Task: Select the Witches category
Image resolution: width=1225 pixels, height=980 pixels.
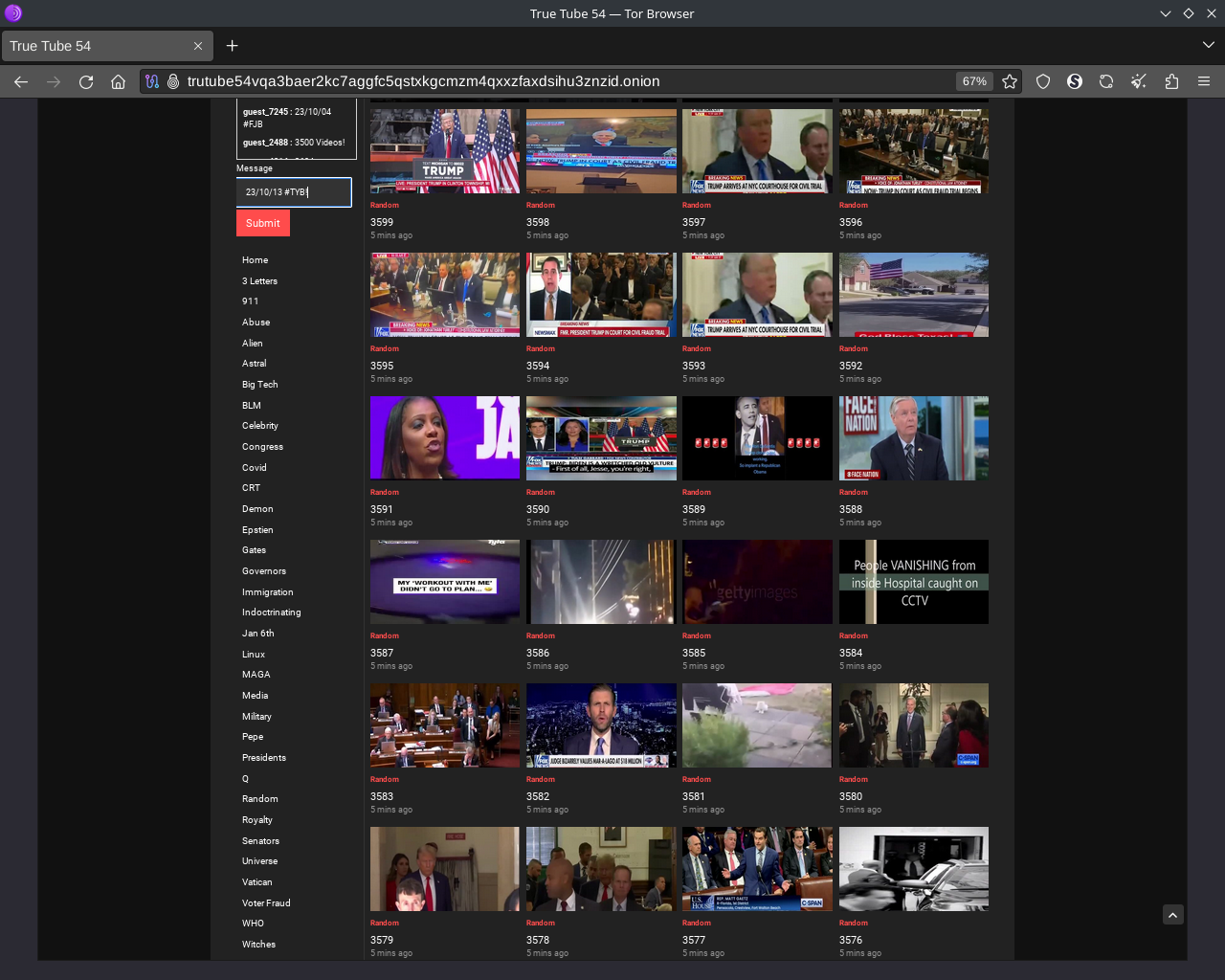Action: point(258,945)
